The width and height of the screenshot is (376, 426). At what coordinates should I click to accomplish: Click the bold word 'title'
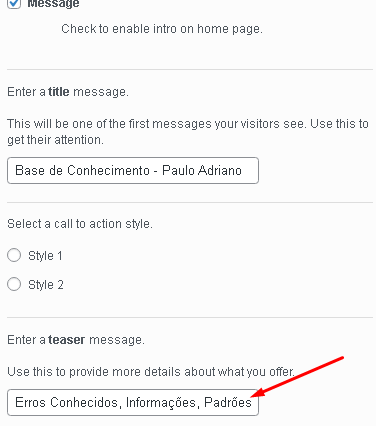click(59, 92)
